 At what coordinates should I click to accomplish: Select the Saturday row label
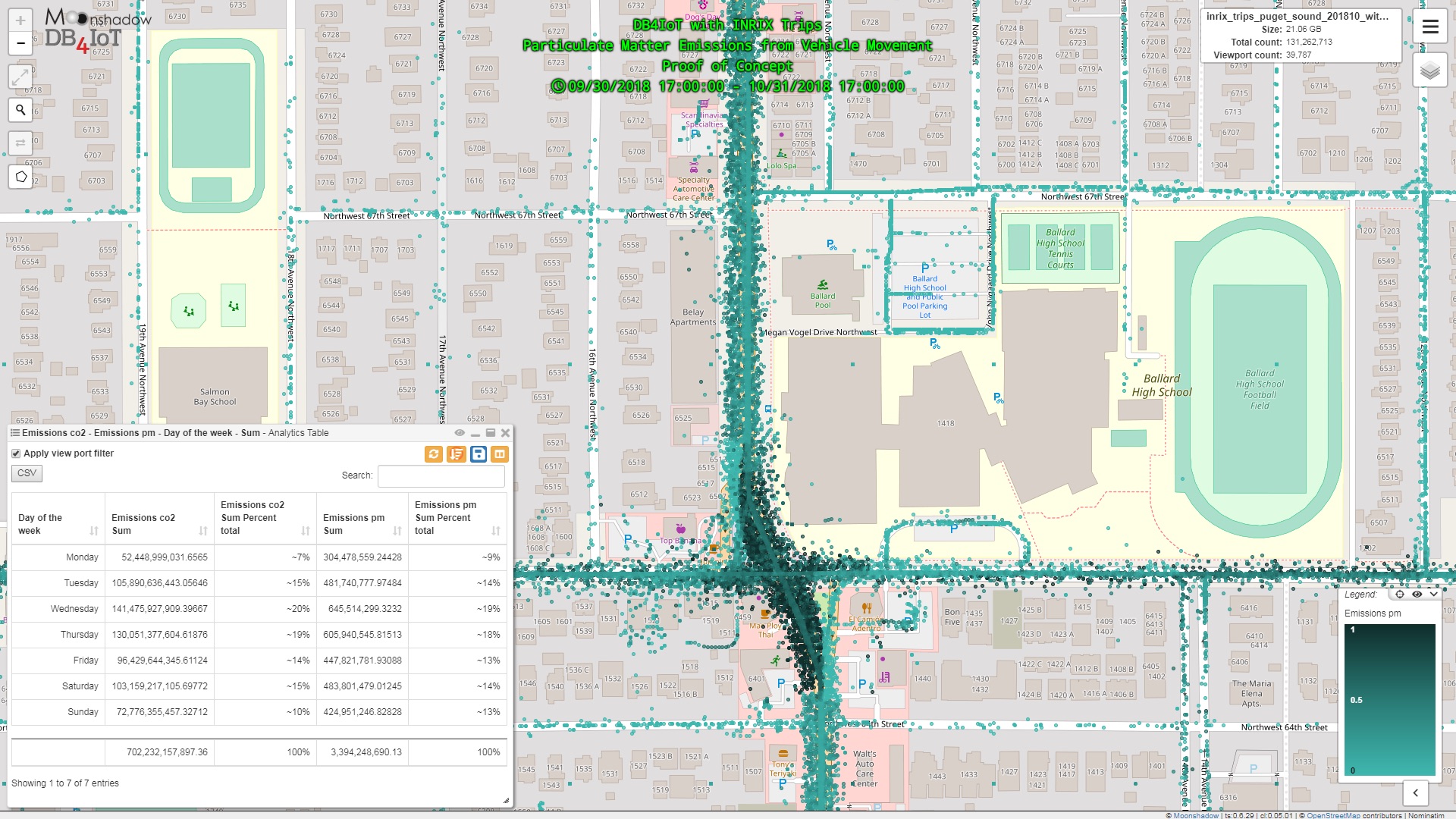click(x=80, y=686)
